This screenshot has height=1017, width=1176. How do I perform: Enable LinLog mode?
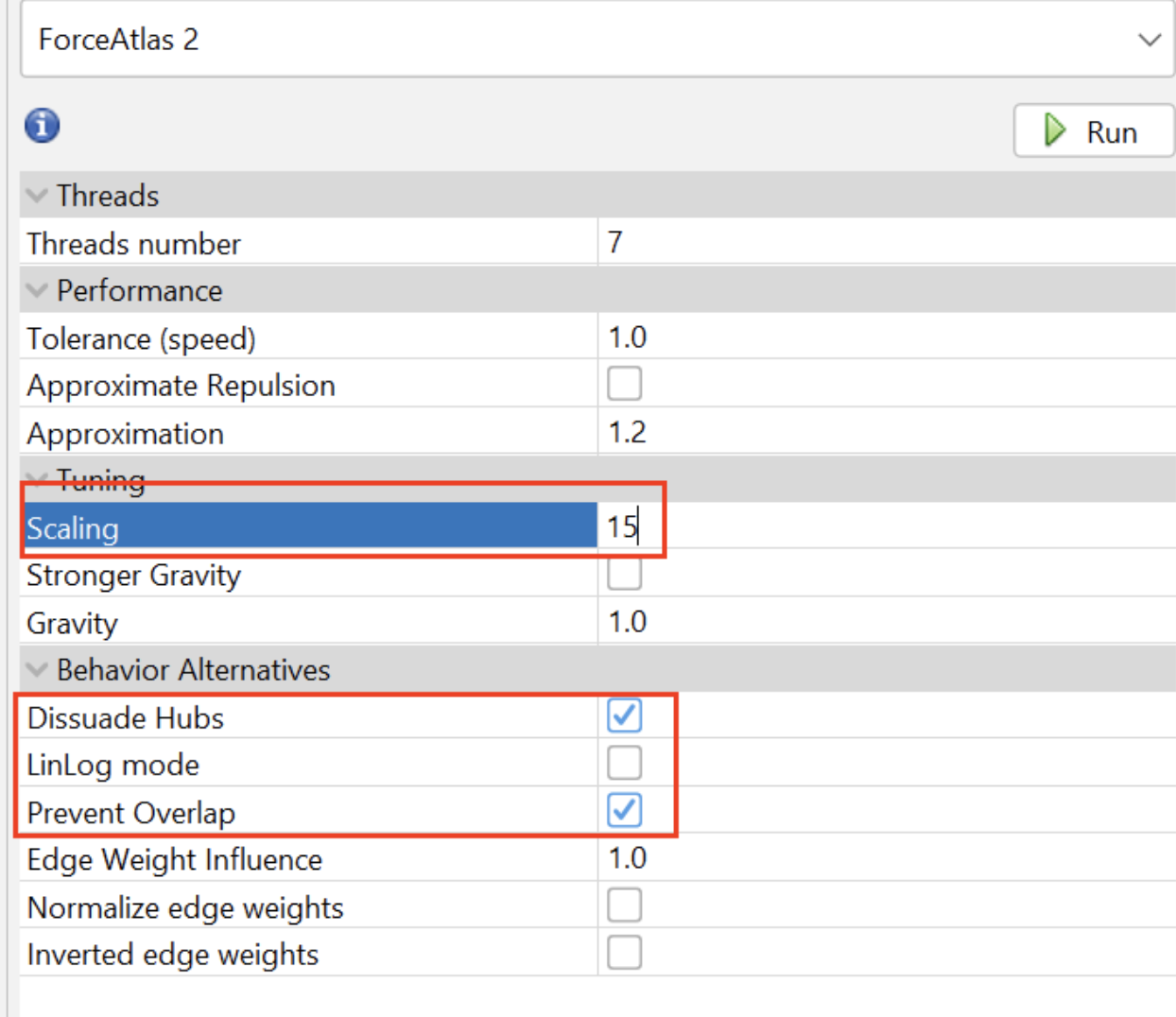pyautogui.click(x=625, y=763)
